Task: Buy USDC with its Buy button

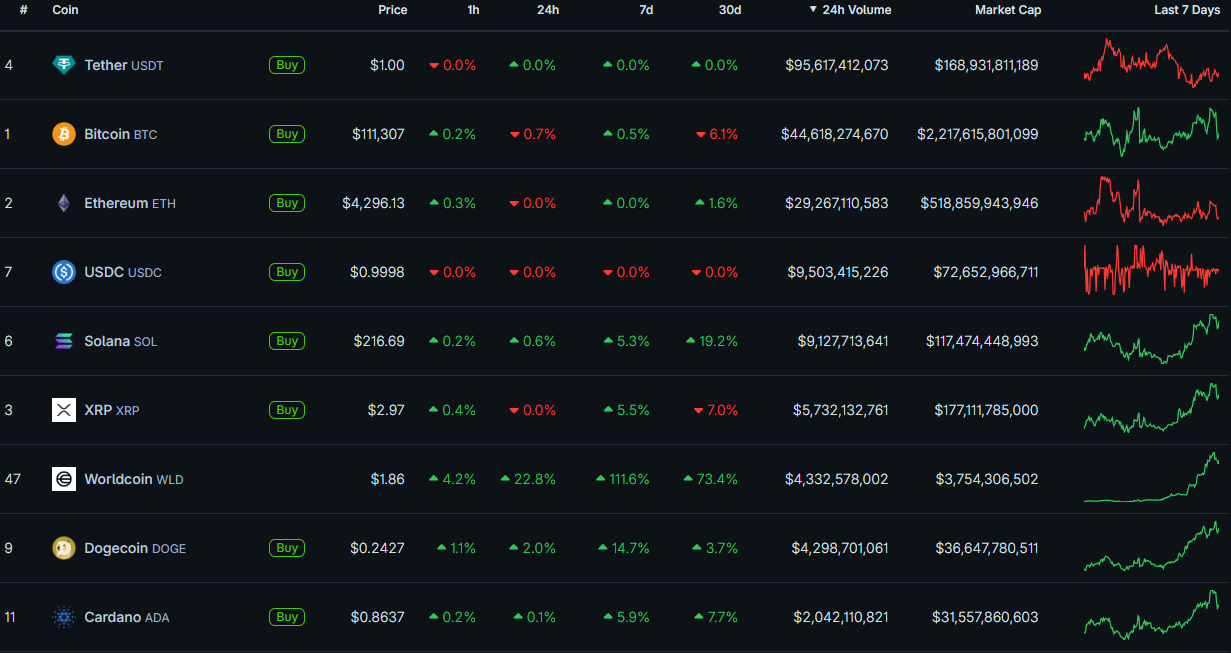Action: pos(287,272)
